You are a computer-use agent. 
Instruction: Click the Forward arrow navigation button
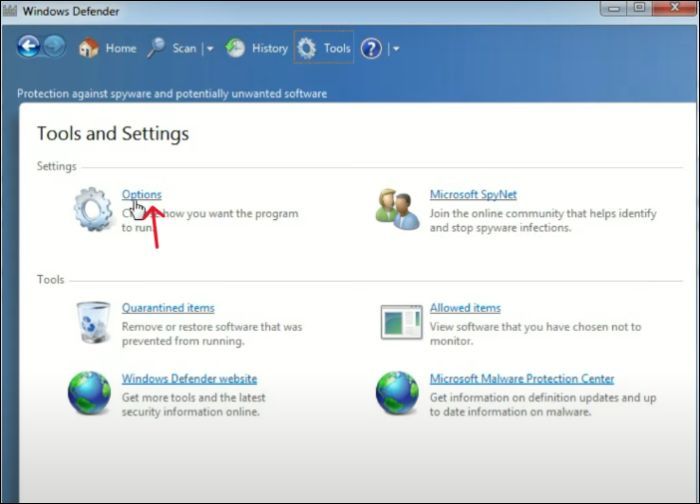[55, 46]
